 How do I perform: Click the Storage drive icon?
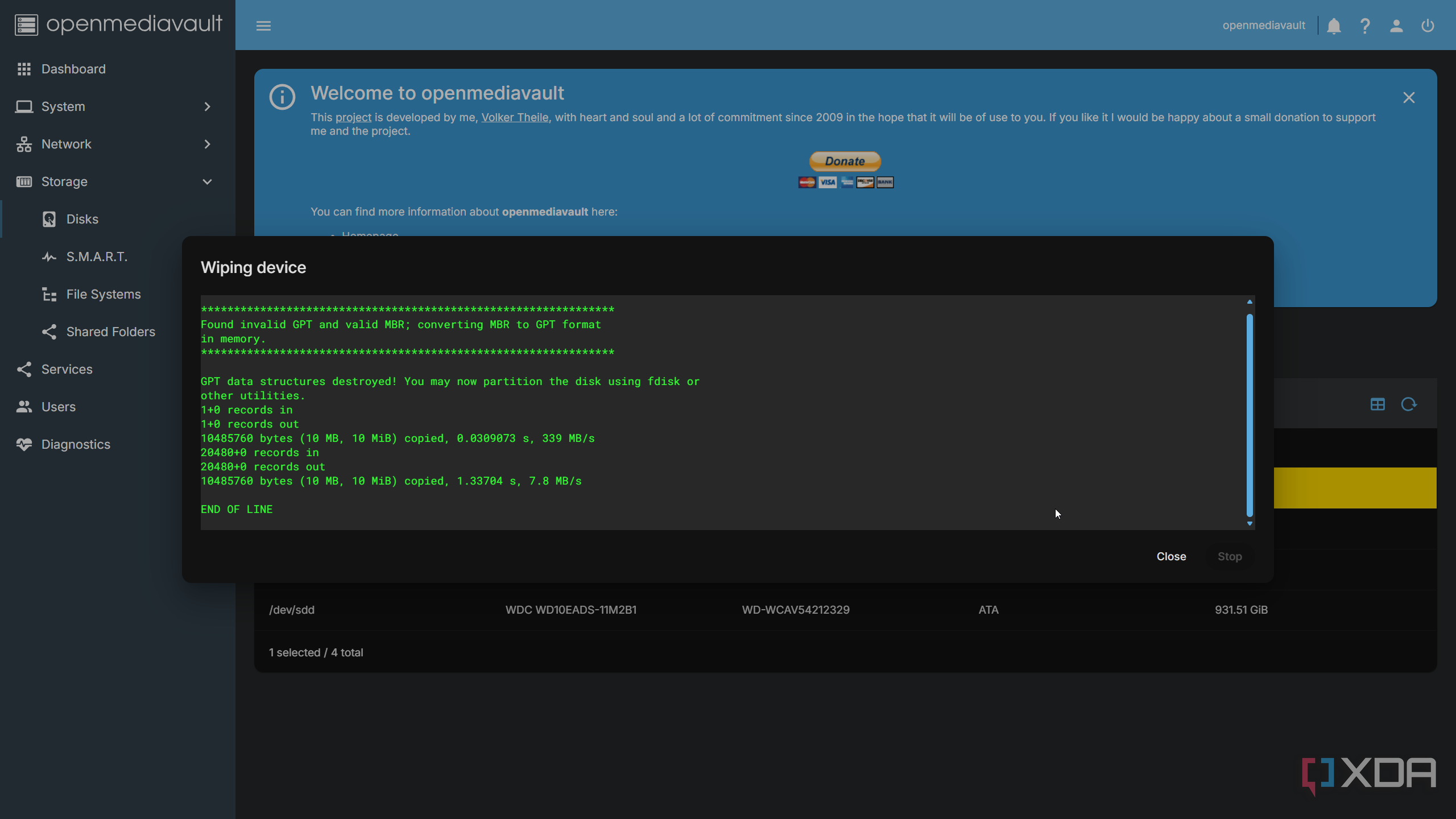click(24, 181)
